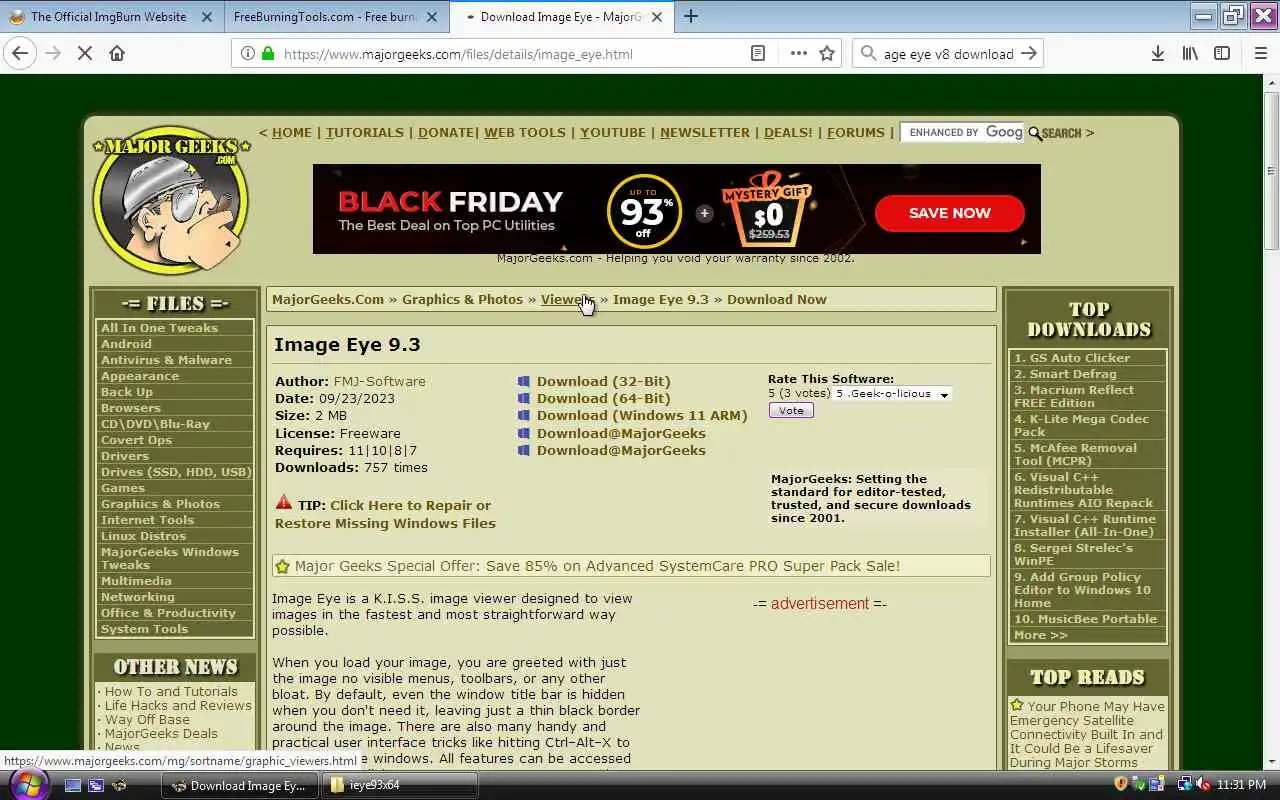
Task: Open a new tab with plus button
Action: point(691,16)
